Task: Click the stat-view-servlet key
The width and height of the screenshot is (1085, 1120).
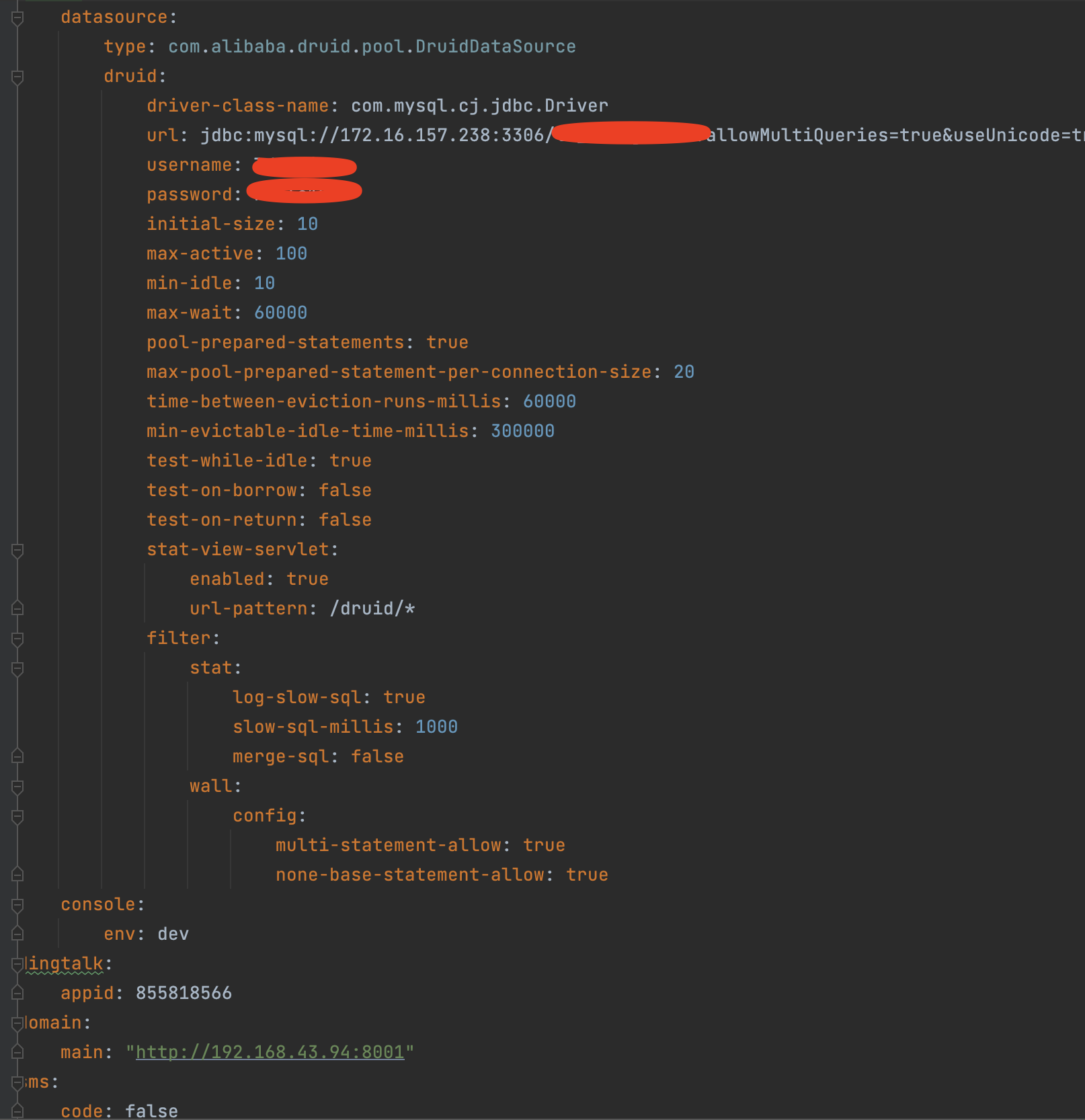Action: pyautogui.click(x=237, y=549)
